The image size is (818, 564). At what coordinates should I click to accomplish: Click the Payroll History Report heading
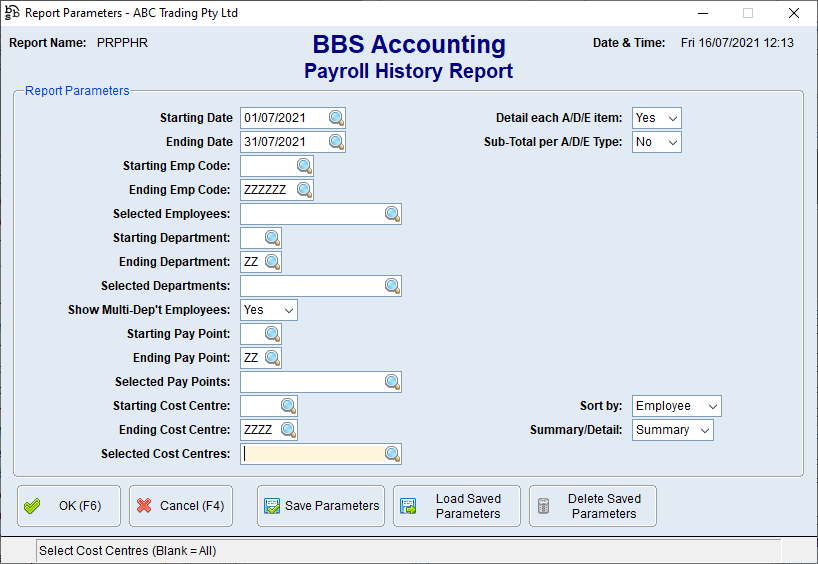[408, 71]
